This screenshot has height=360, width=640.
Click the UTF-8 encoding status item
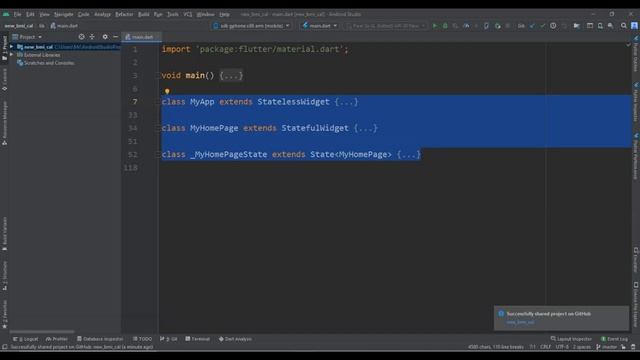(x=562, y=347)
